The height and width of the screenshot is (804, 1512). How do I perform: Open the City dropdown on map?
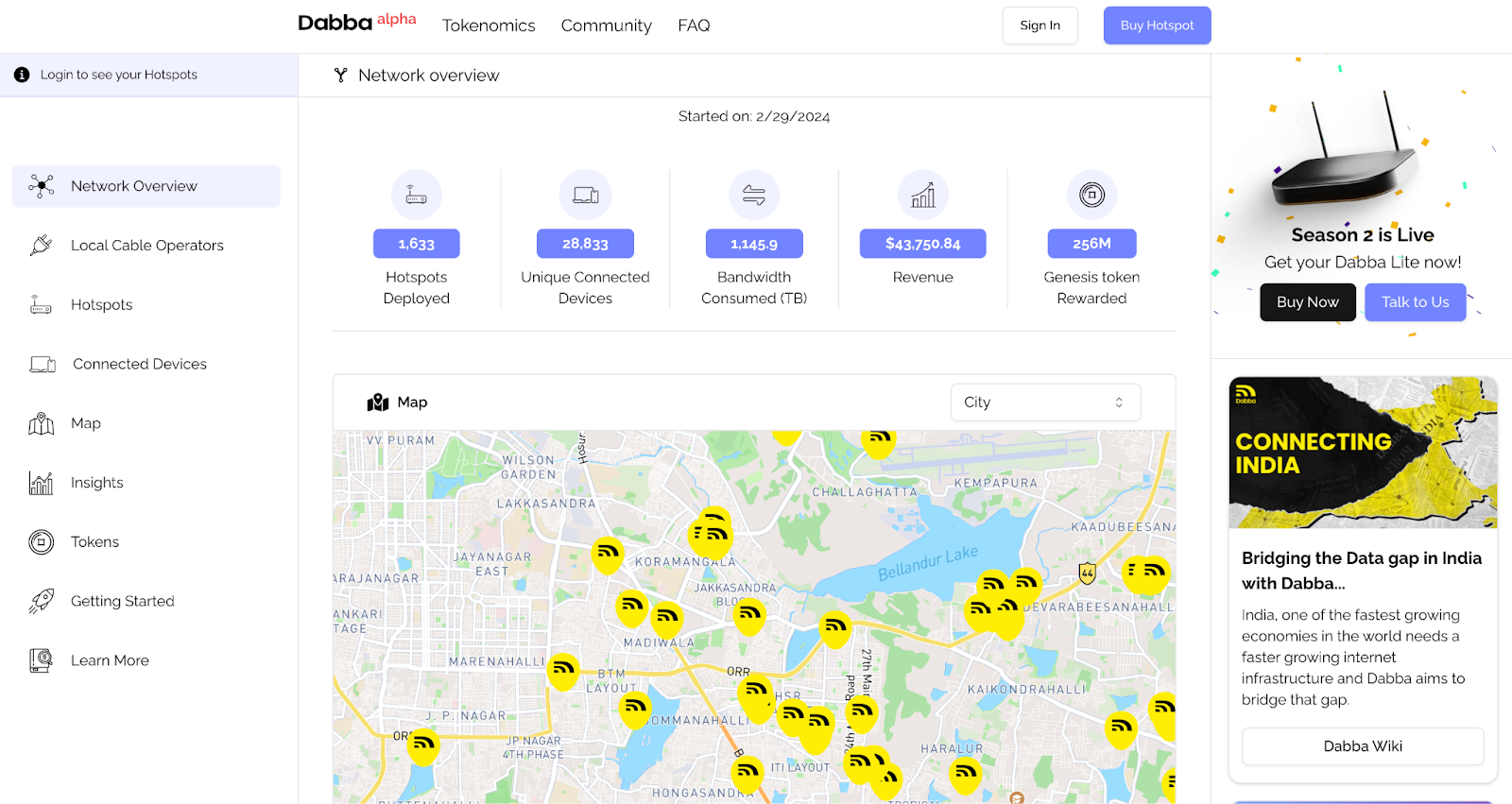1045,402
